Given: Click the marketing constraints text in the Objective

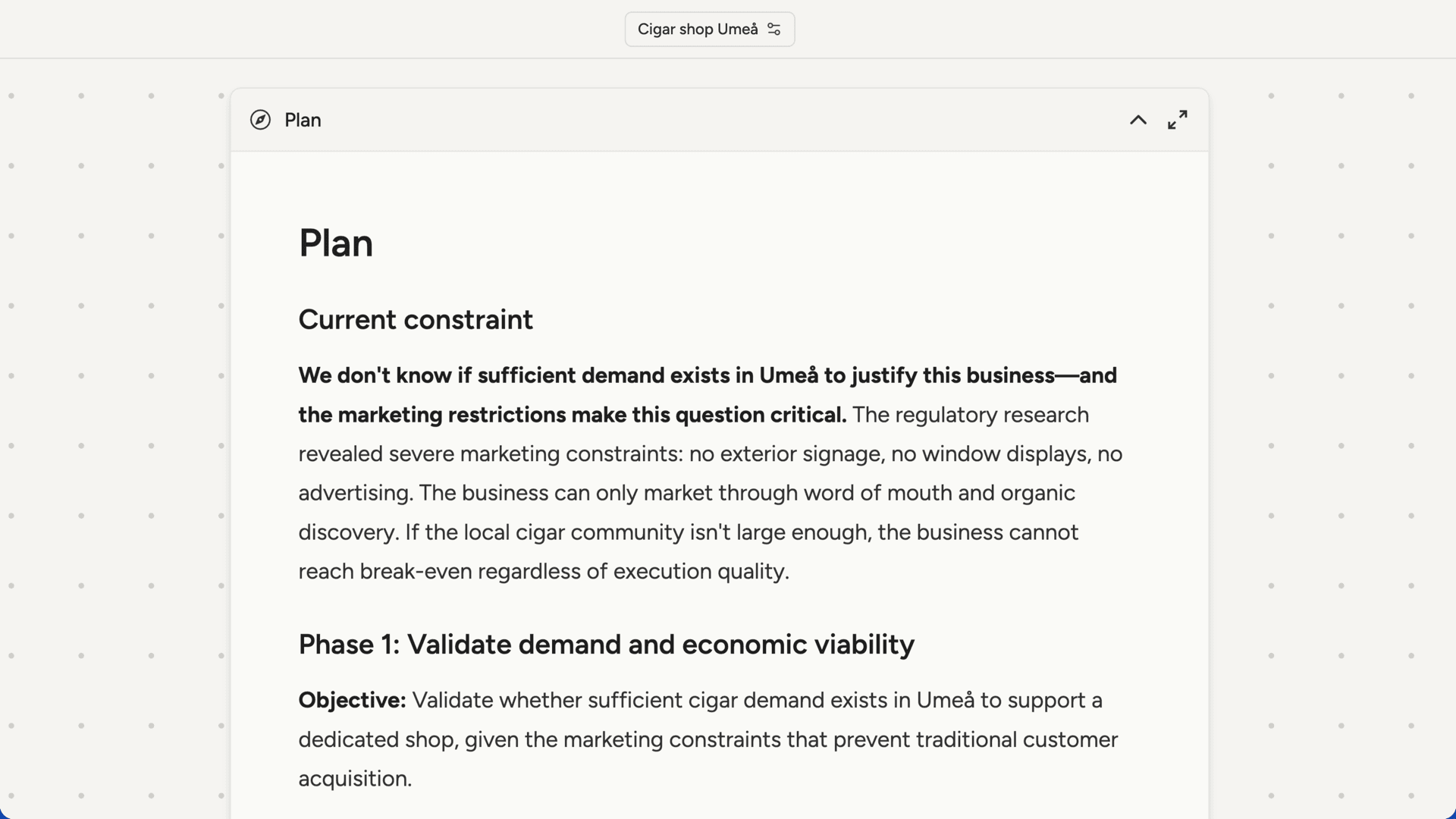Looking at the screenshot, I should click(675, 739).
